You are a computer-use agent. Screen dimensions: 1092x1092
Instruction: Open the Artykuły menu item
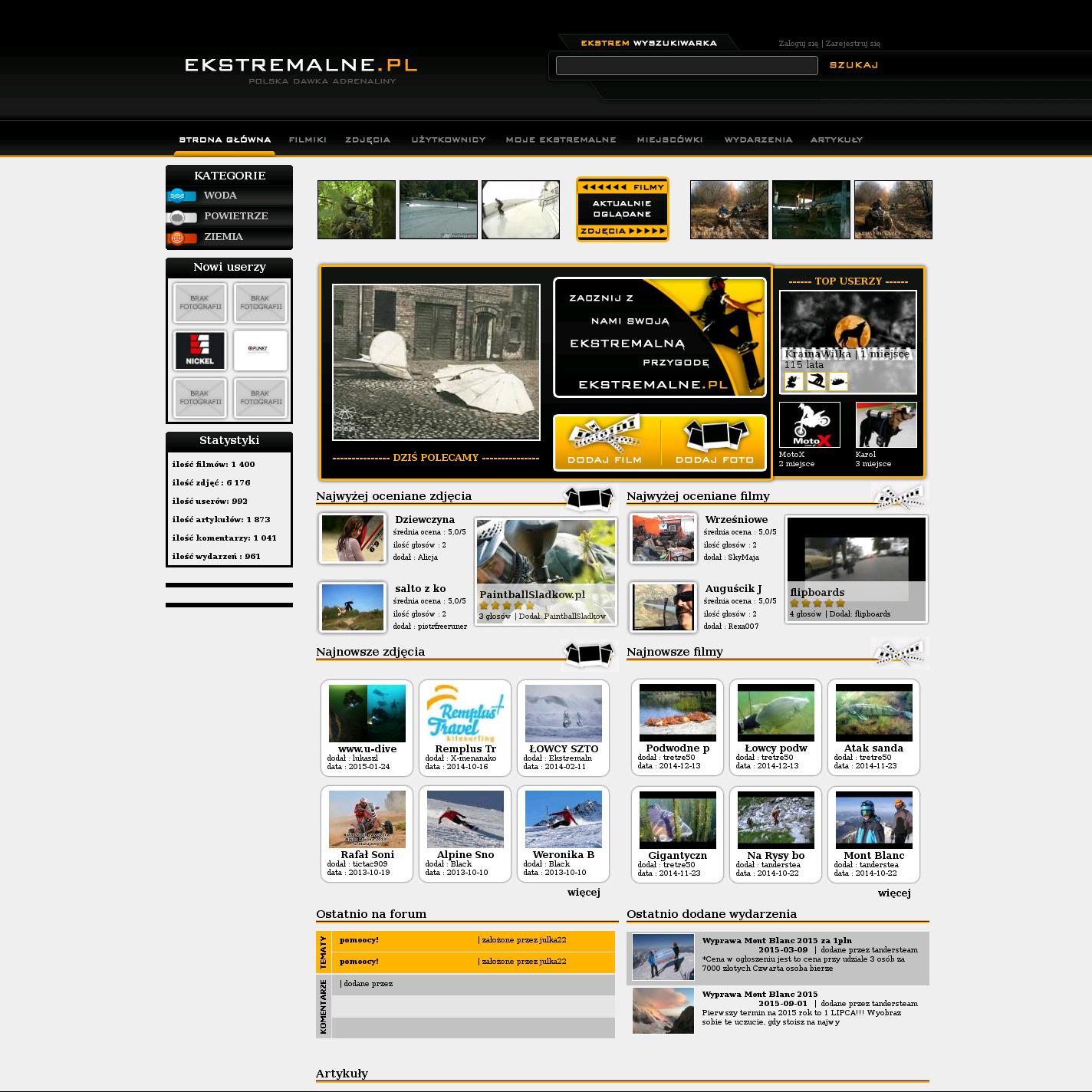point(837,140)
